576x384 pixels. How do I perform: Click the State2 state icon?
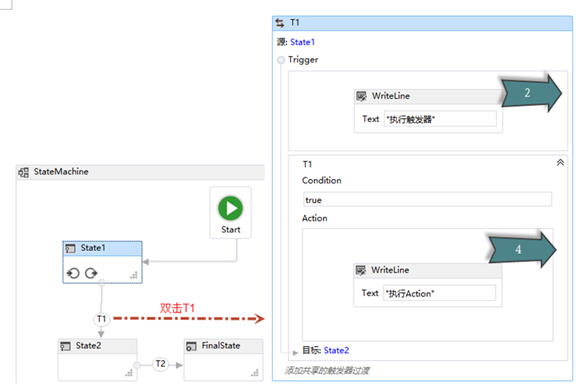pos(65,346)
